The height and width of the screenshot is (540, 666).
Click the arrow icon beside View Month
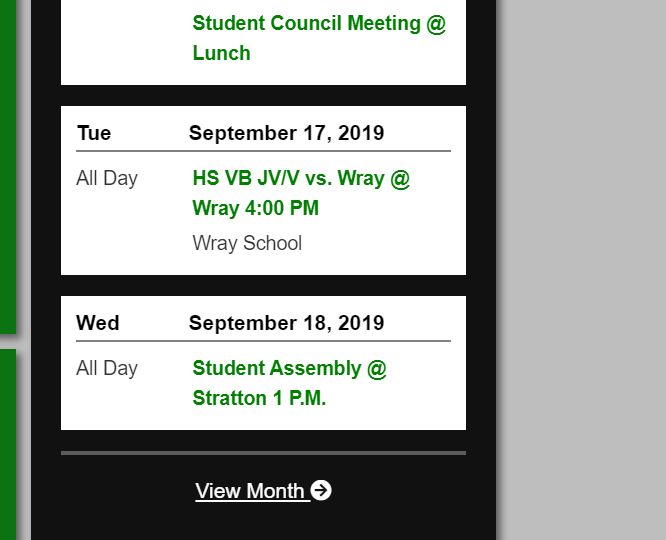point(321,490)
